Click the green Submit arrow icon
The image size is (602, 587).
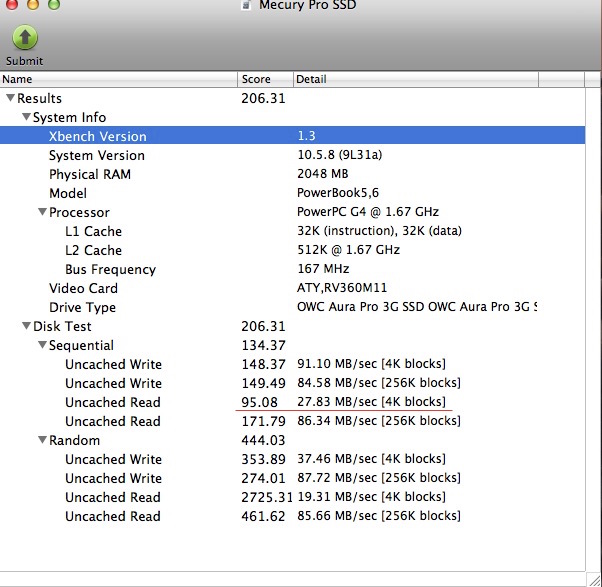tap(25, 38)
